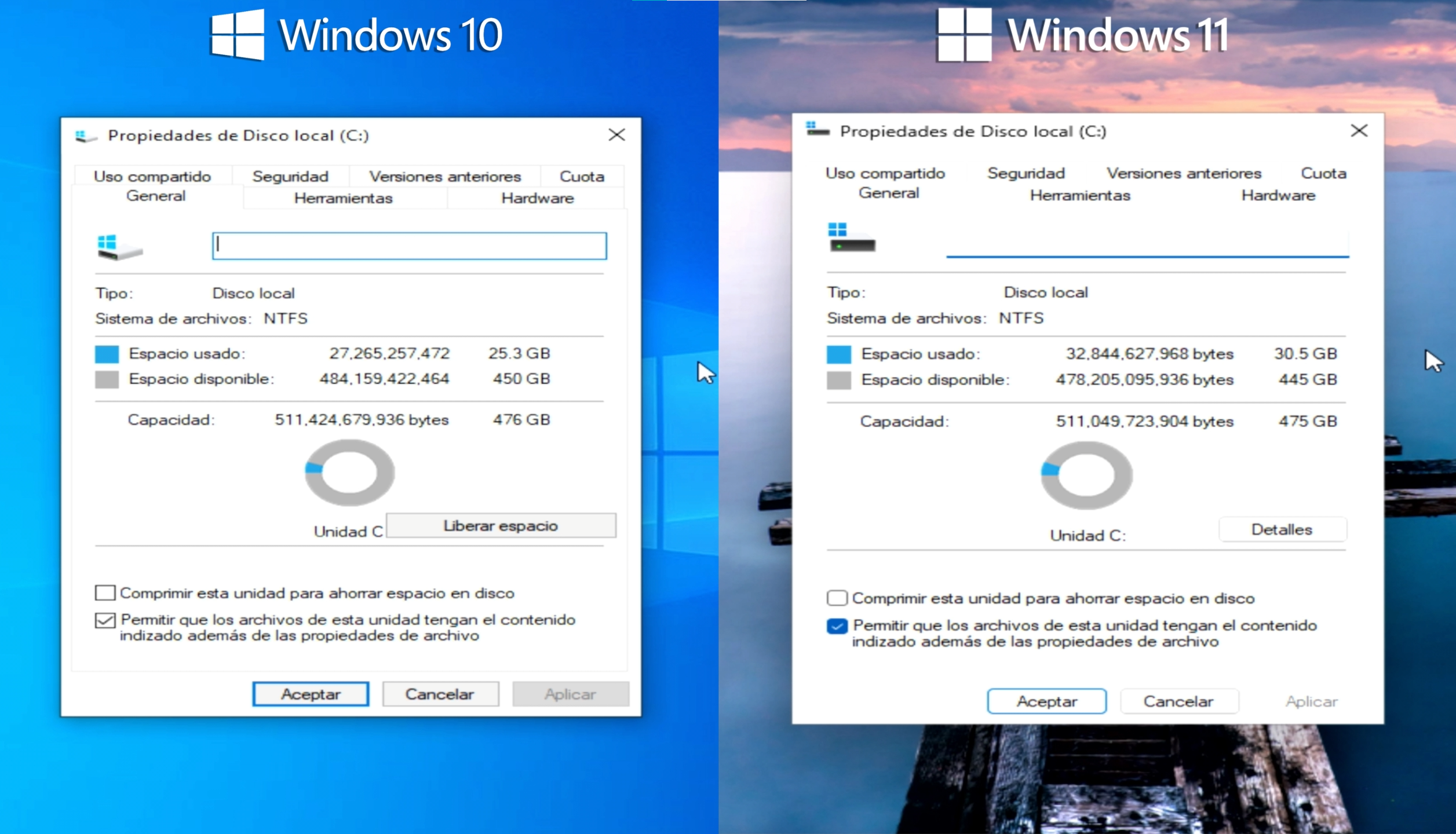Uncheck content indexing checkbox in Windows 10 dialog
Screen dimensions: 1456x834
105,620
